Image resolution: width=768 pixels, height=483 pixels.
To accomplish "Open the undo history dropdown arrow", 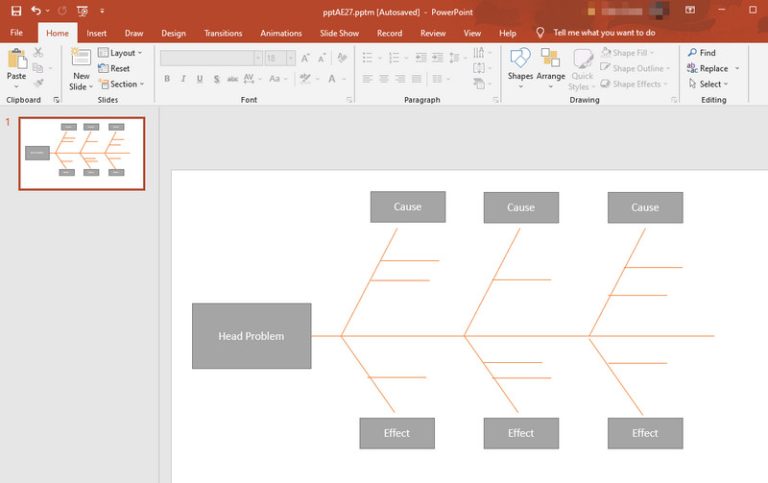I will coord(48,11).
